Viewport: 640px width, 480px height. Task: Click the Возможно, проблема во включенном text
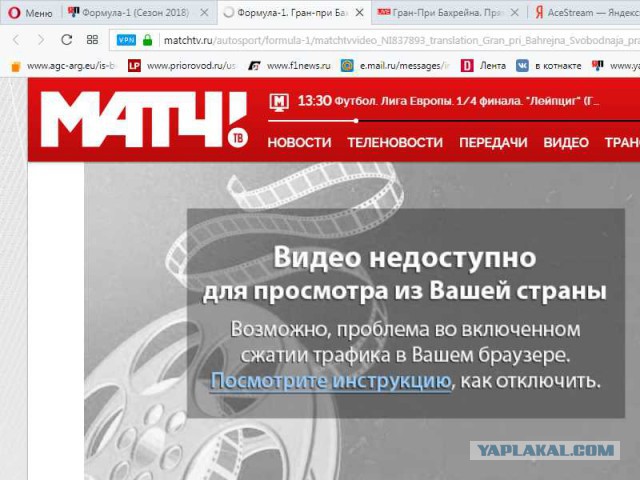point(405,329)
